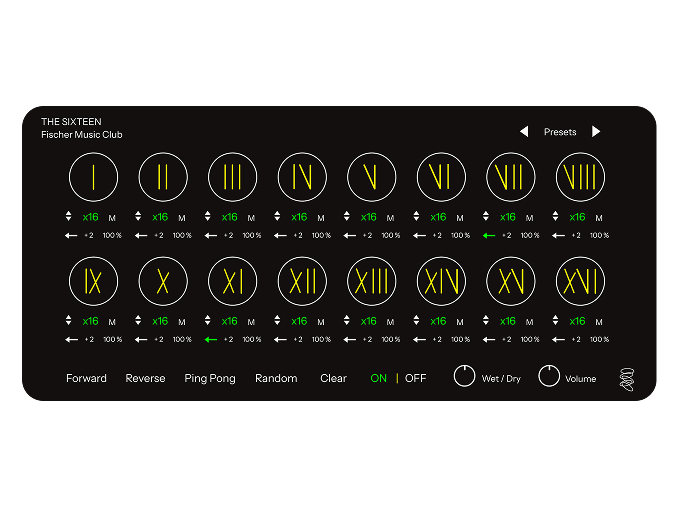Click the x16 value under step XIII

[368, 321]
